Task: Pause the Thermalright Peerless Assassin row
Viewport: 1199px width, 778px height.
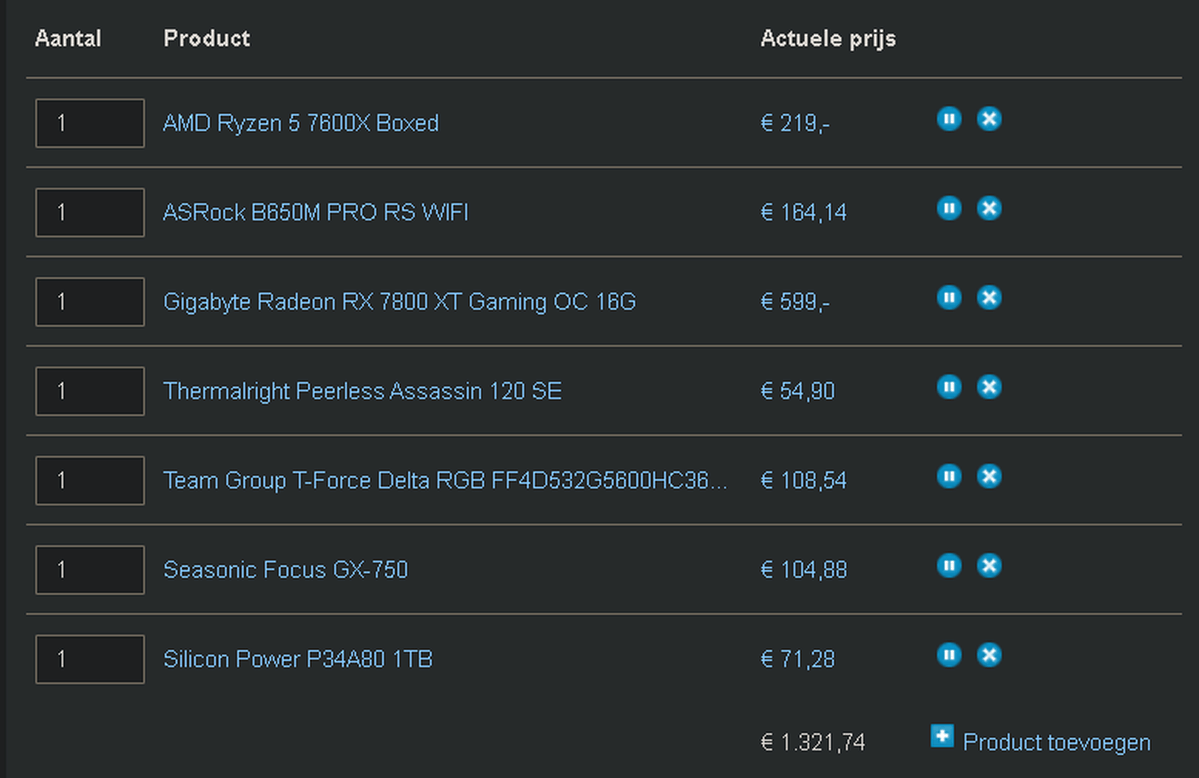Action: 949,387
